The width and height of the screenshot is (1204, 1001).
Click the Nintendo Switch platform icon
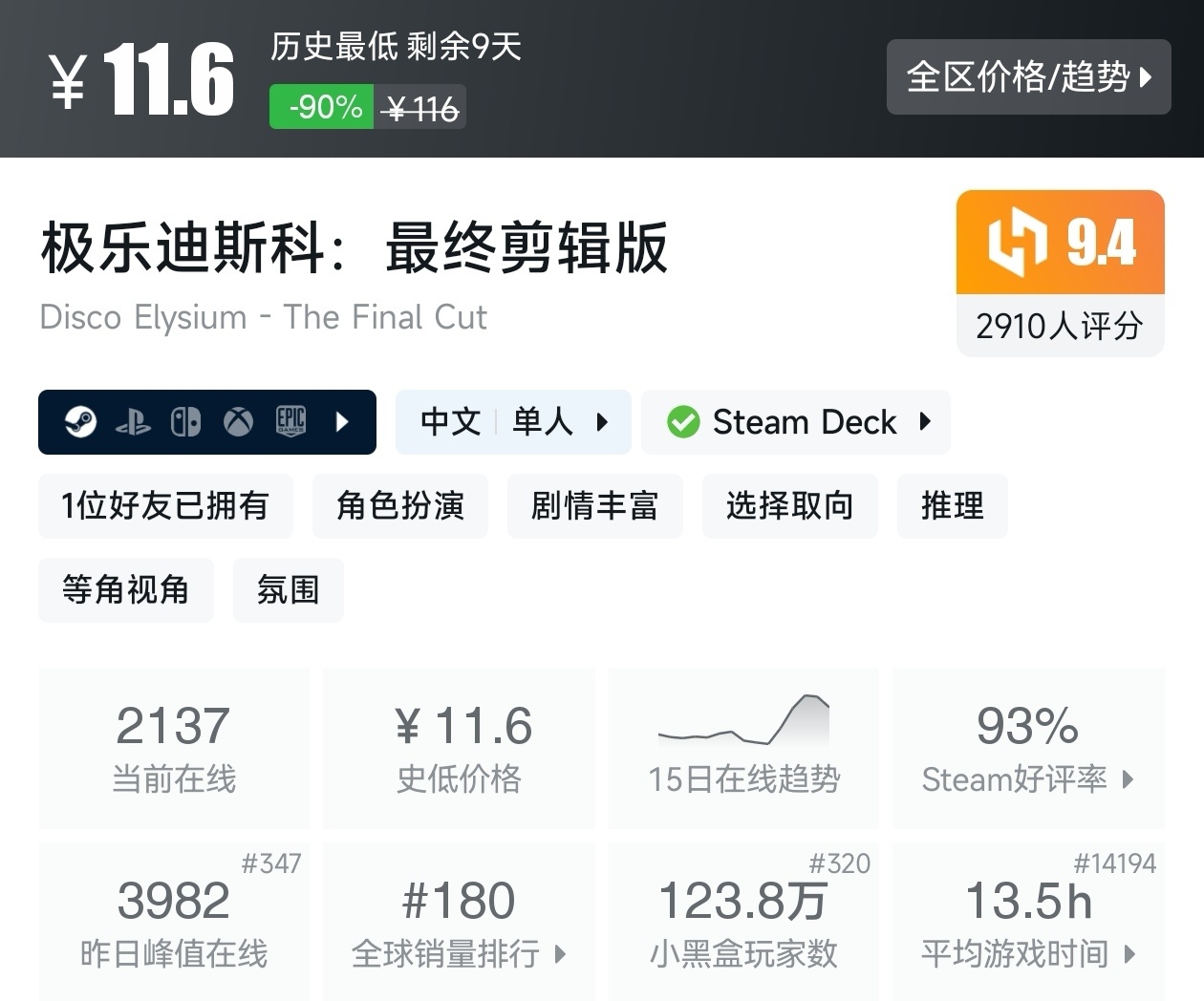tap(185, 421)
